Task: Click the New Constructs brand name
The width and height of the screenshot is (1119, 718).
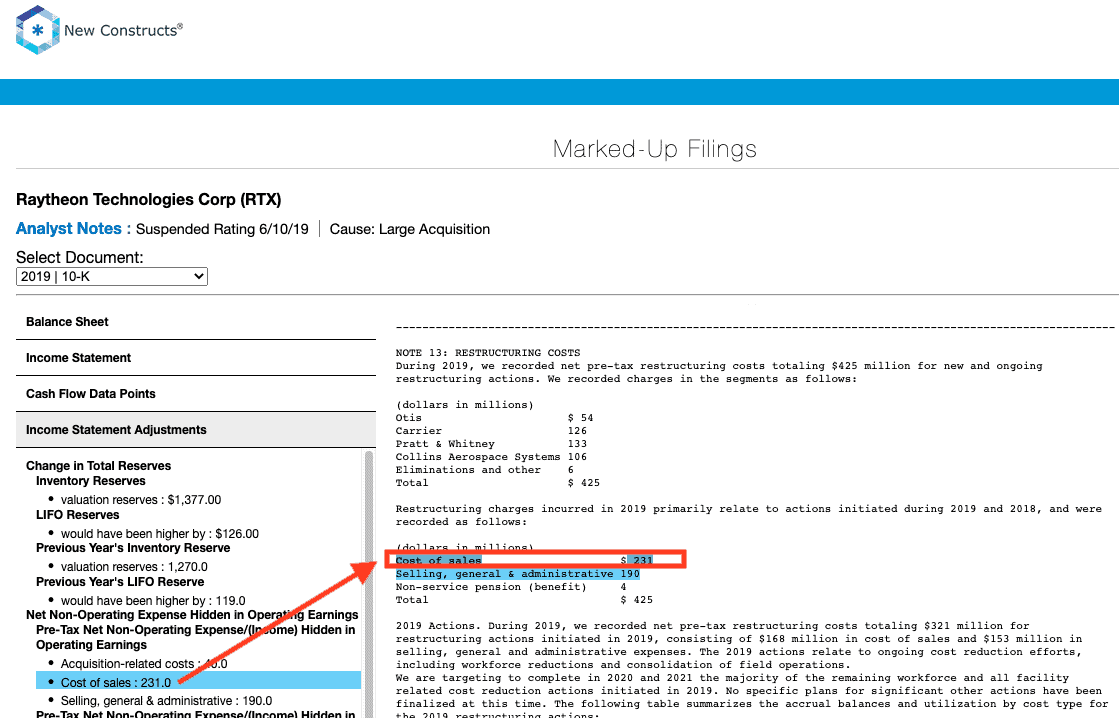Action: click(x=123, y=30)
